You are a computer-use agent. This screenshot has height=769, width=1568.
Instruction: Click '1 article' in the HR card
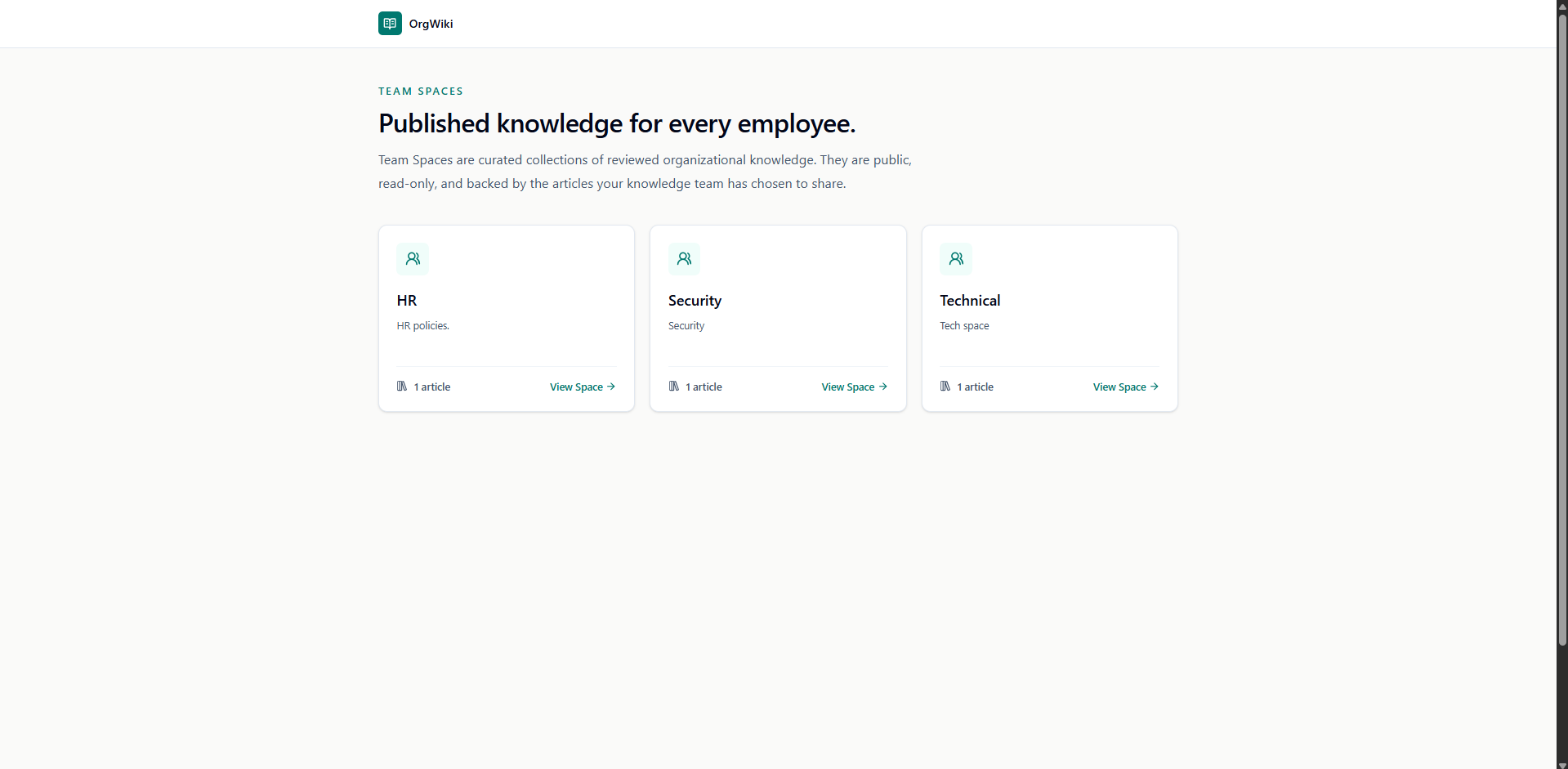pyautogui.click(x=432, y=387)
